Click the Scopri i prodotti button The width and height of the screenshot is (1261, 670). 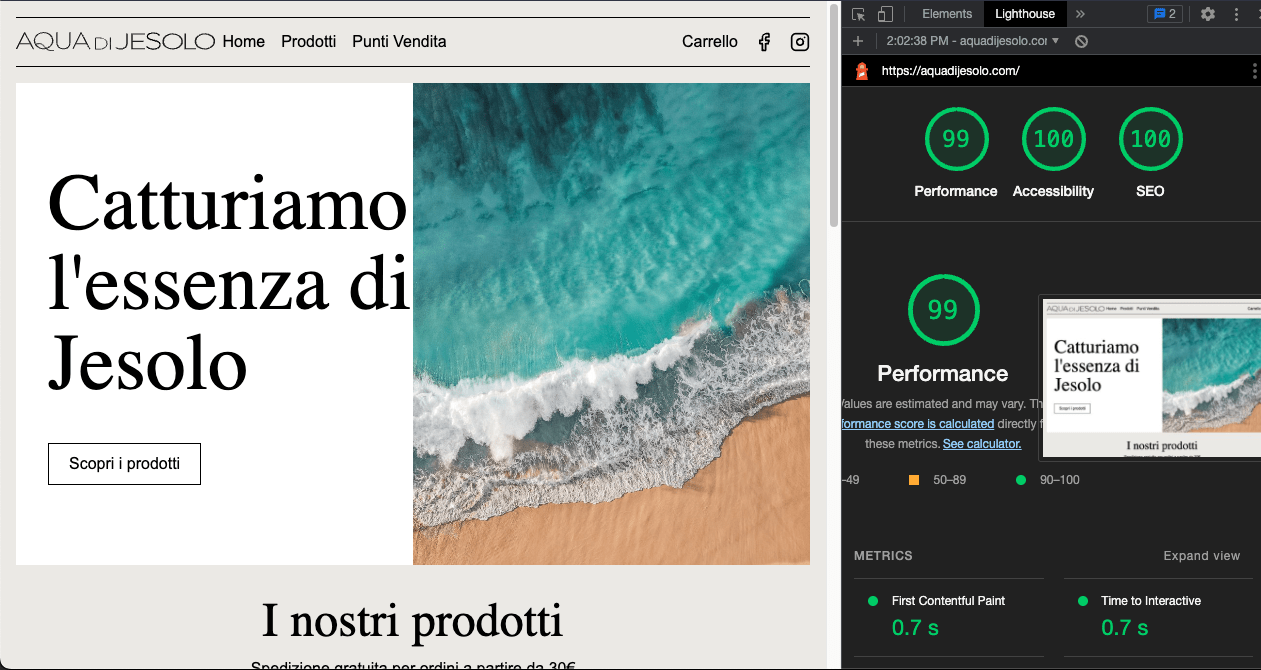[124, 464]
